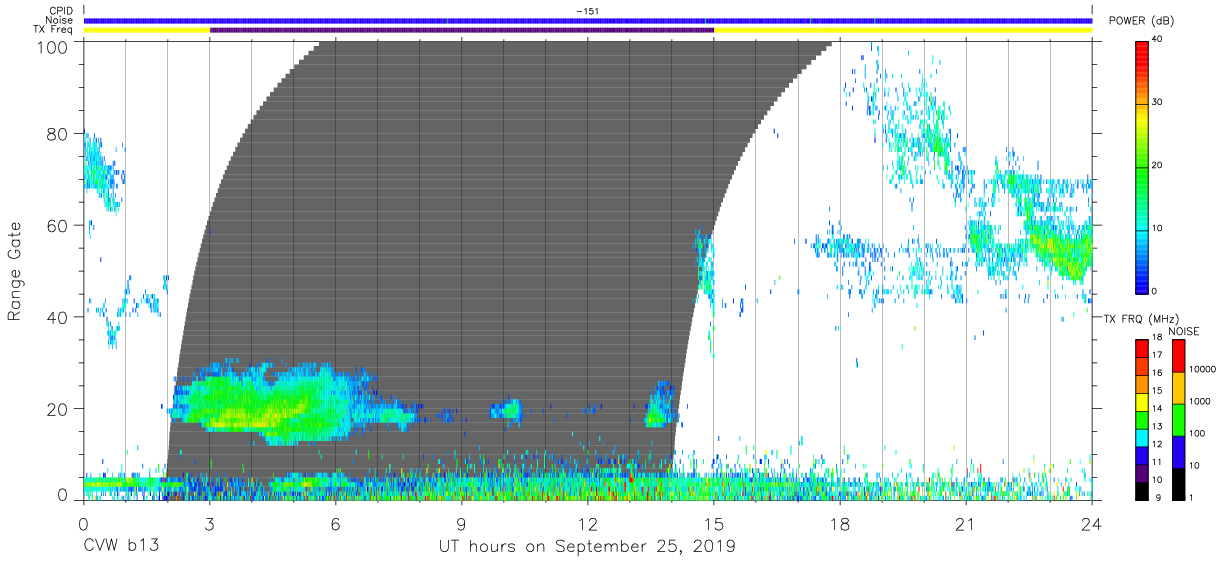Click the x-axis tick label '0'

(x=83, y=523)
